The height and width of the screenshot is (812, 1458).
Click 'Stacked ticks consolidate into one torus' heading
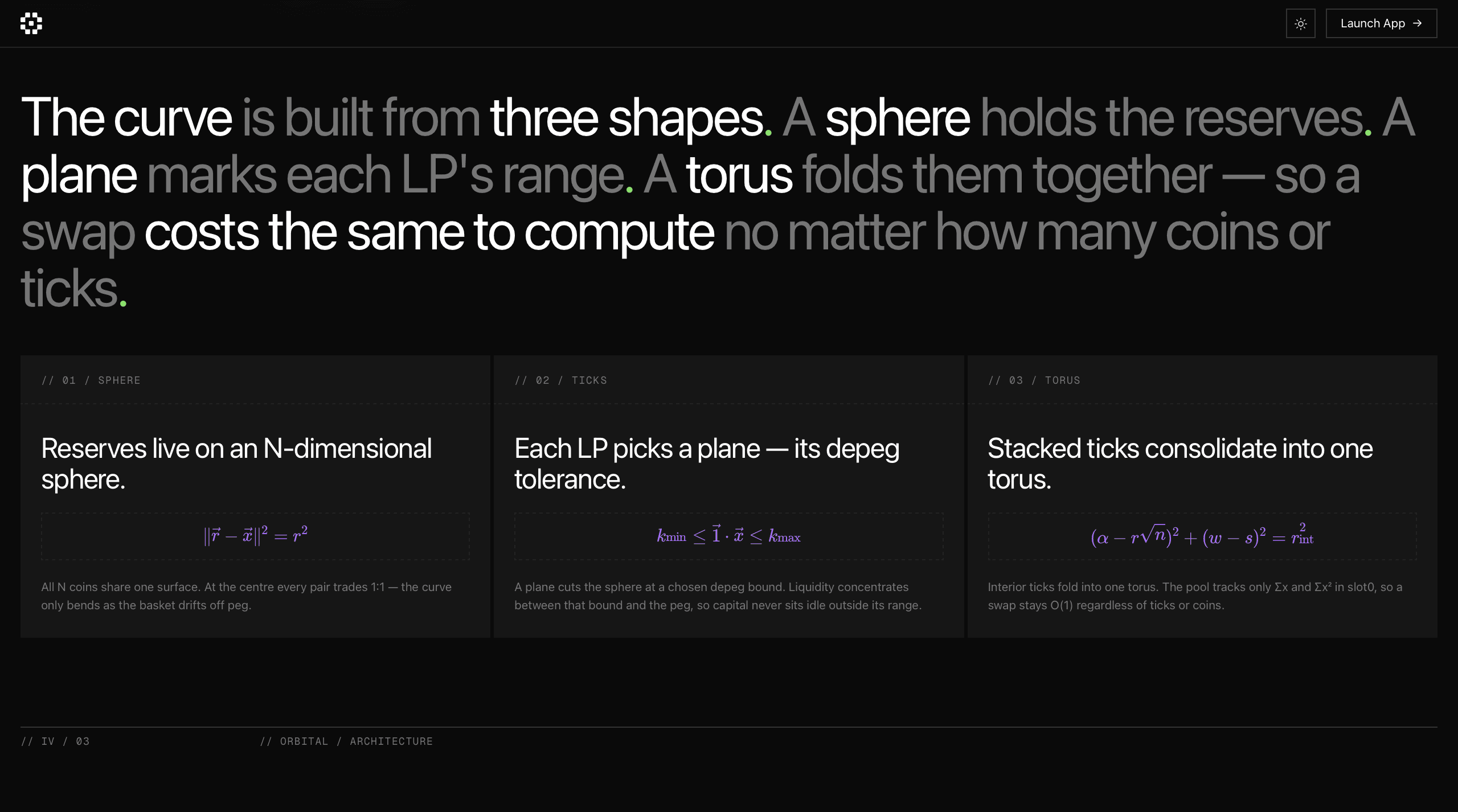(x=1180, y=464)
